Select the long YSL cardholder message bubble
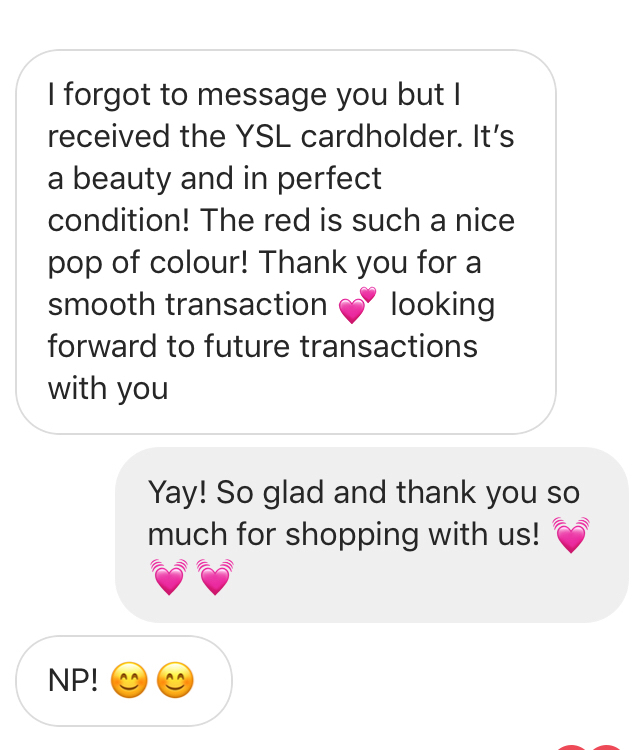637x750 pixels. pyautogui.click(x=286, y=242)
